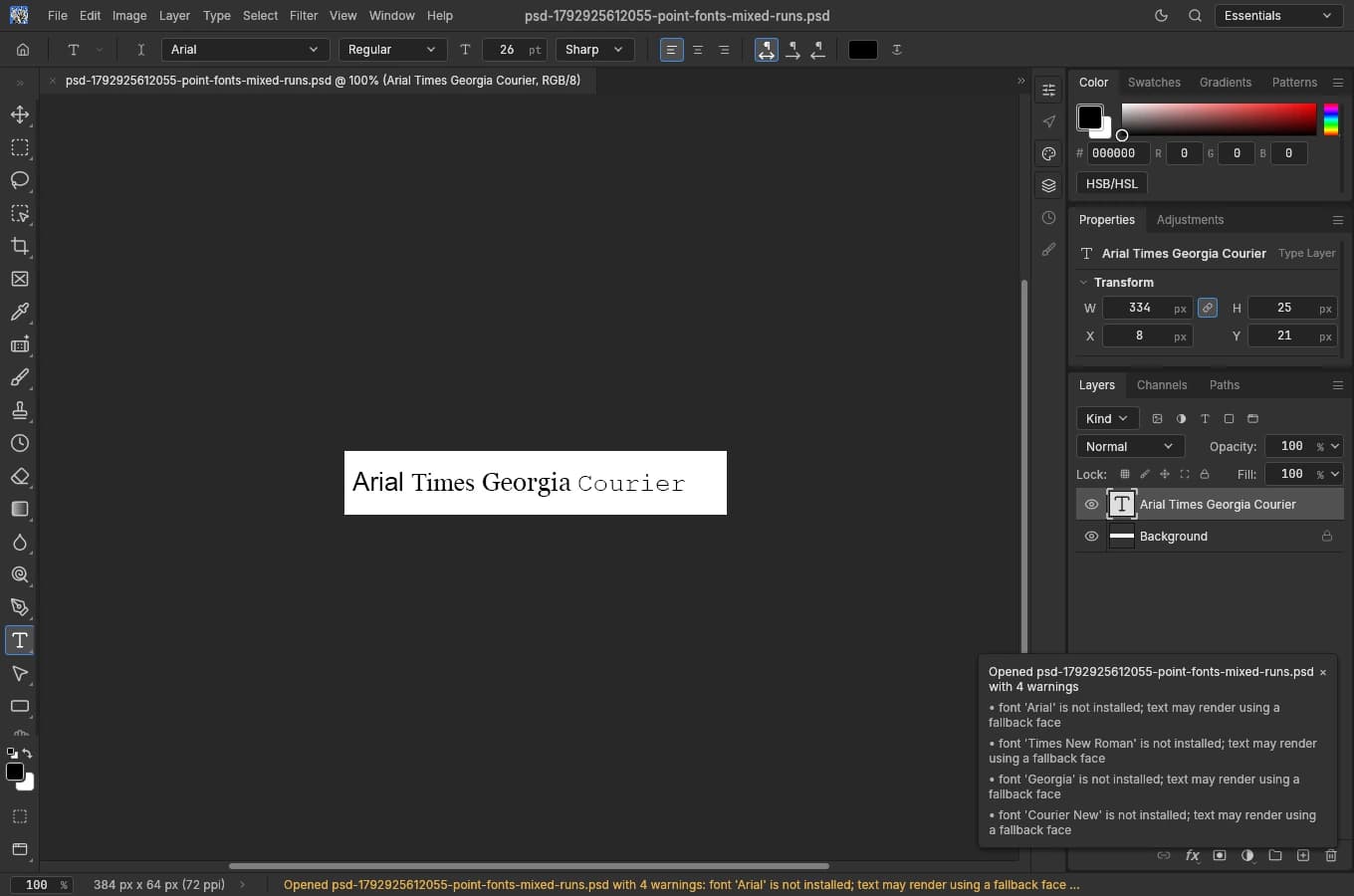Open the font family dropdown Arial

click(245, 50)
